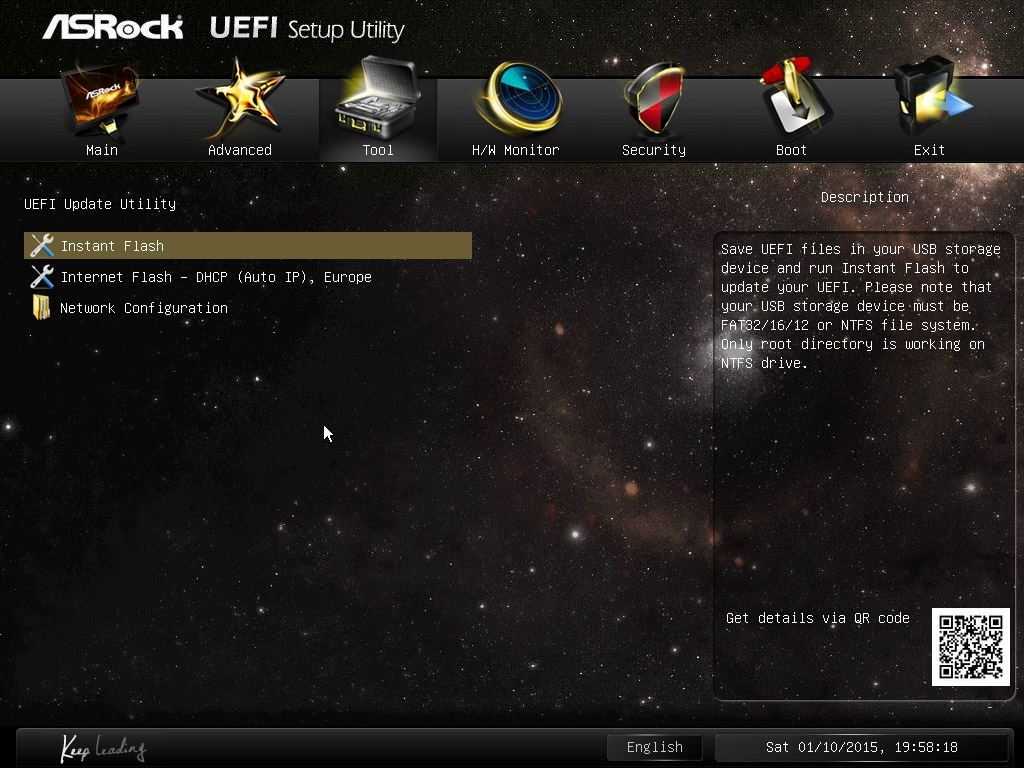Select the Exit tab label
This screenshot has height=768, width=1024.
coord(929,150)
